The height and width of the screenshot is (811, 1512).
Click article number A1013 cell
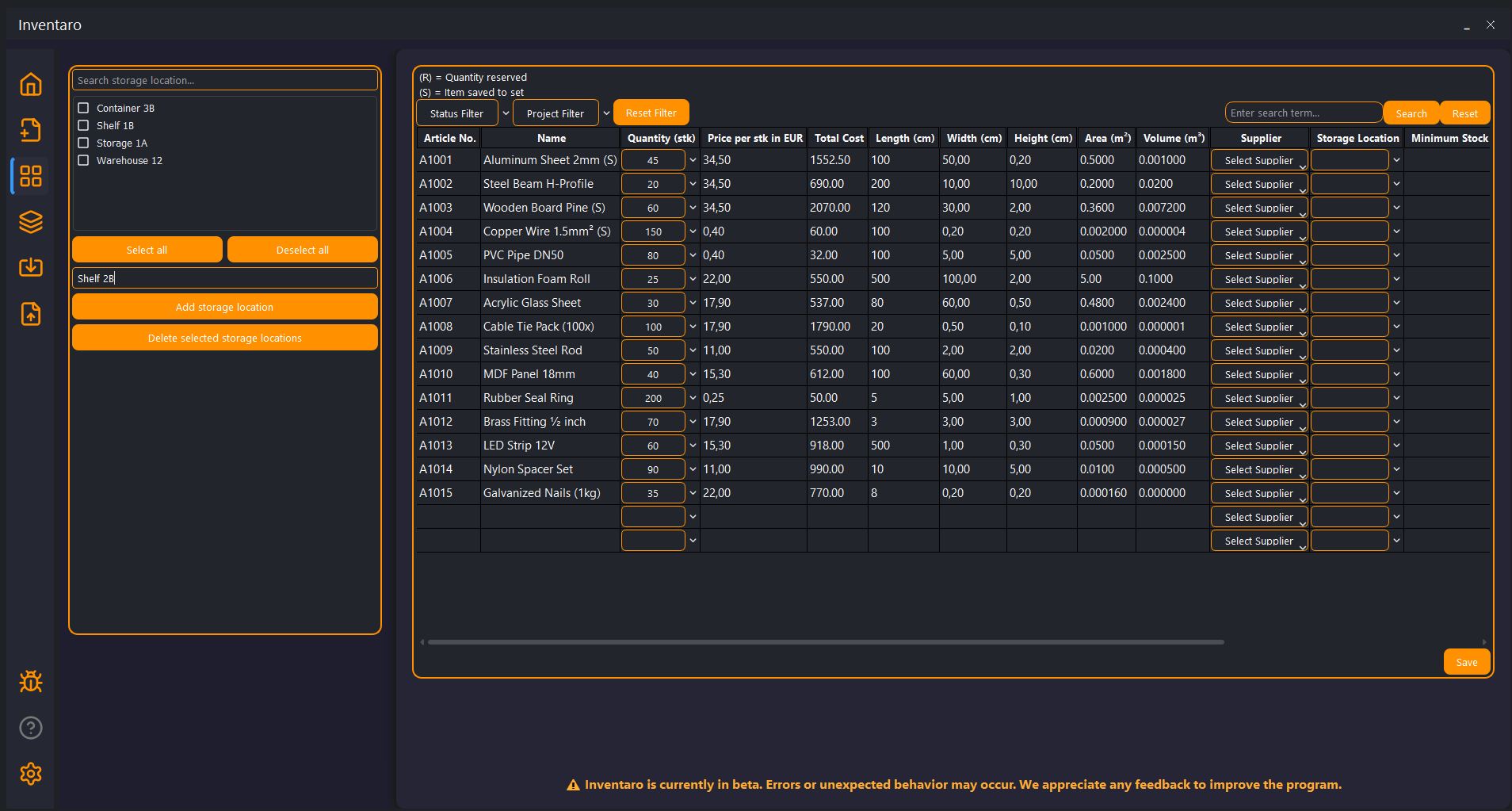[x=449, y=446]
